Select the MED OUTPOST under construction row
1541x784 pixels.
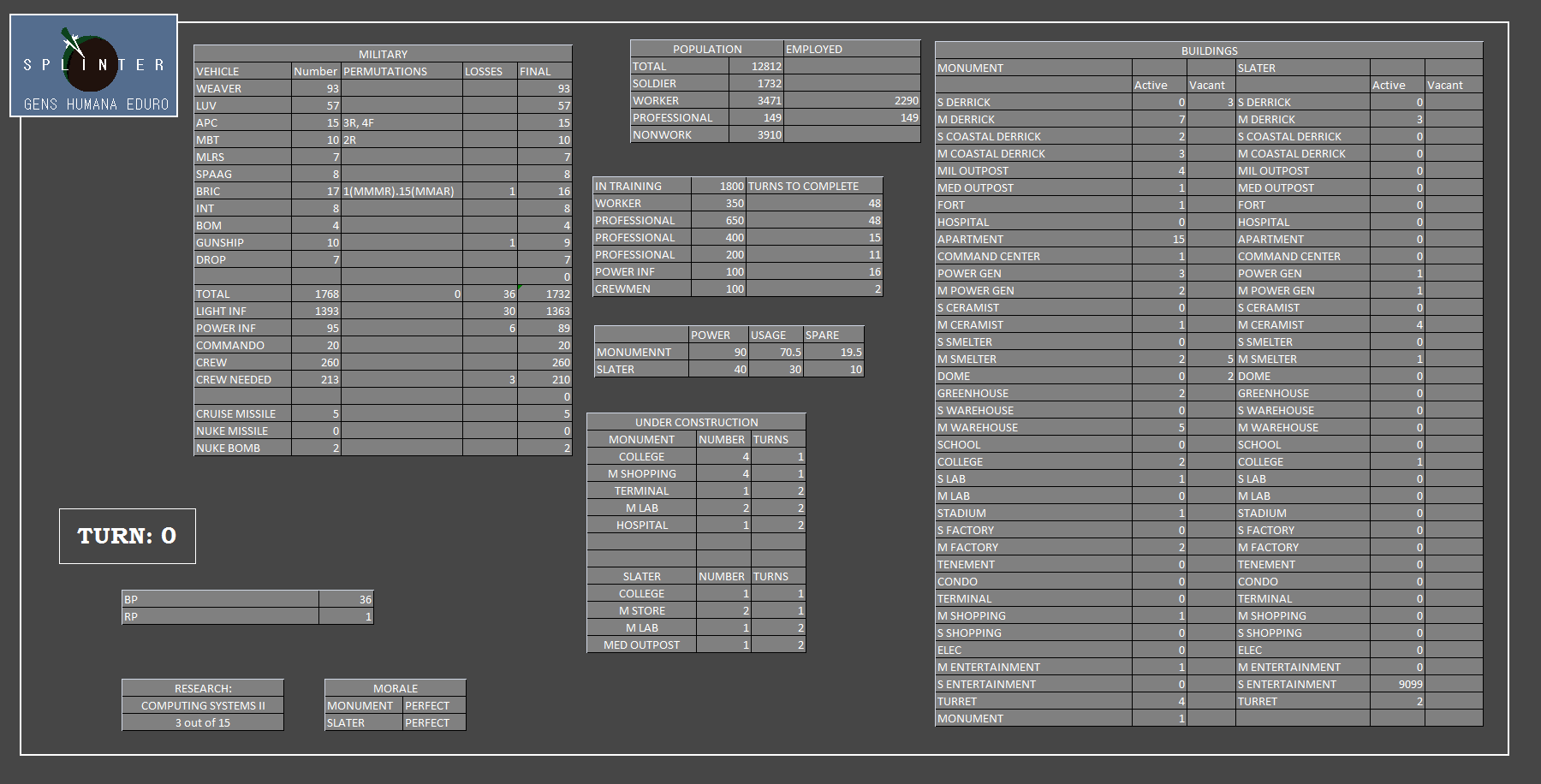pyautogui.click(x=641, y=644)
